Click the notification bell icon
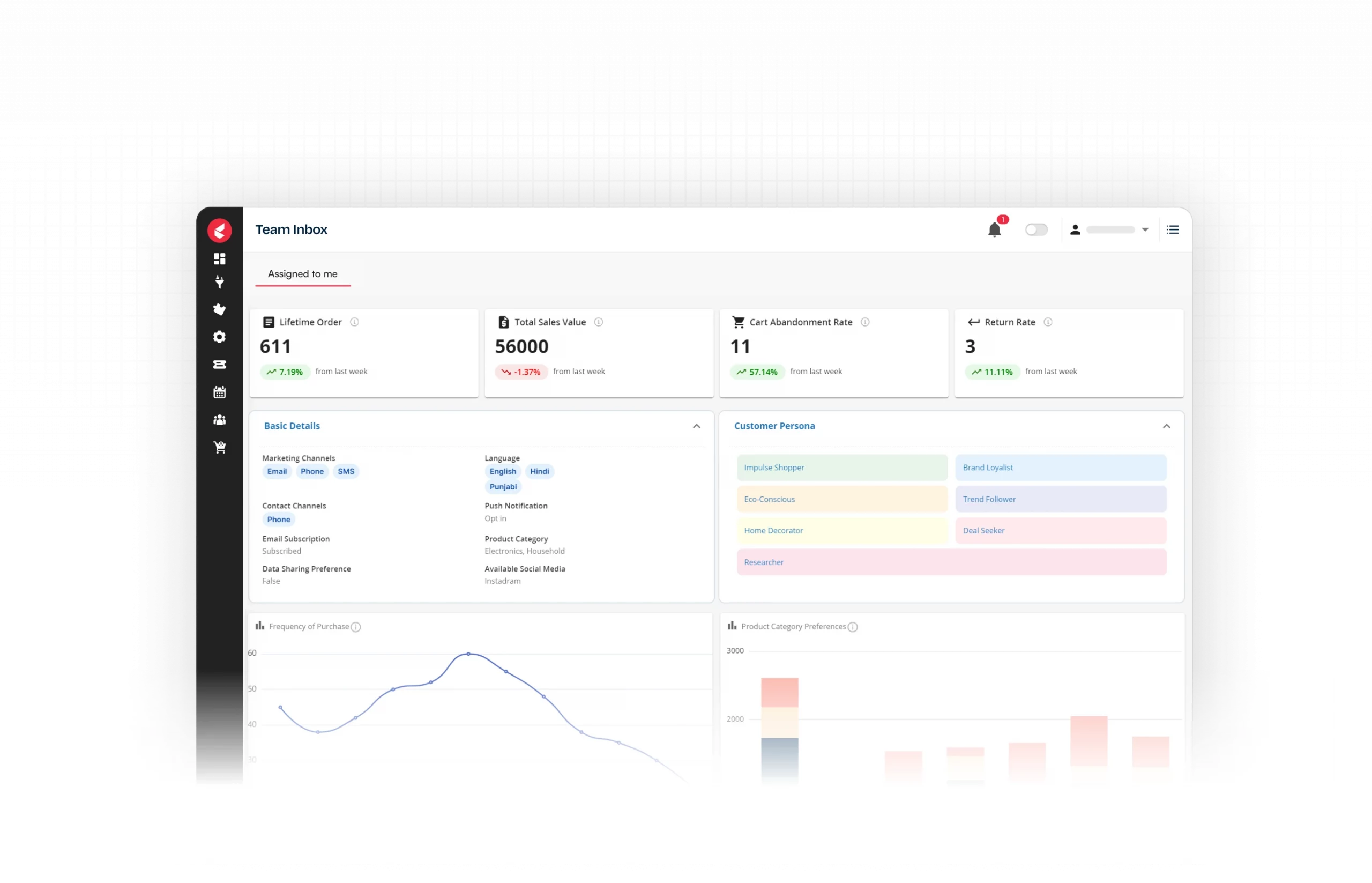The height and width of the screenshot is (883, 1372). [x=994, y=230]
